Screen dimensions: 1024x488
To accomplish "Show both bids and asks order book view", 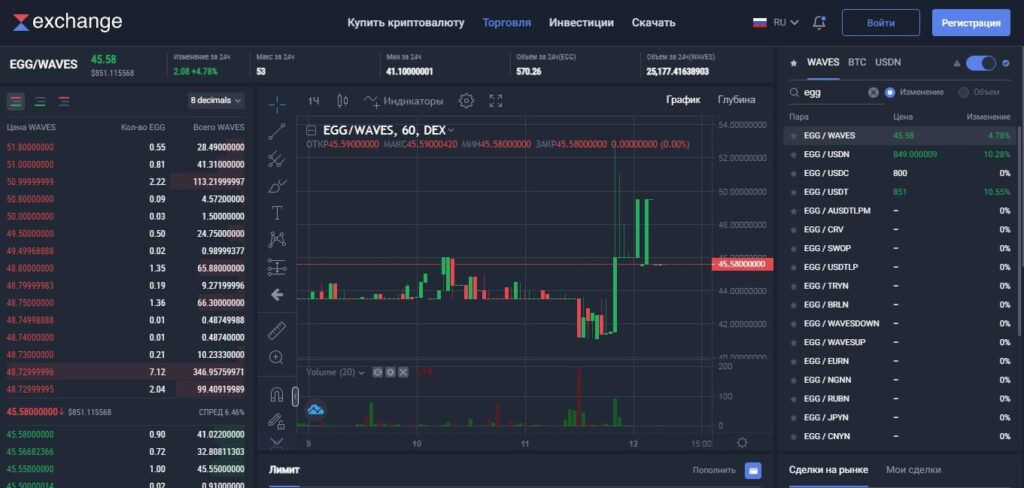I will click(16, 101).
